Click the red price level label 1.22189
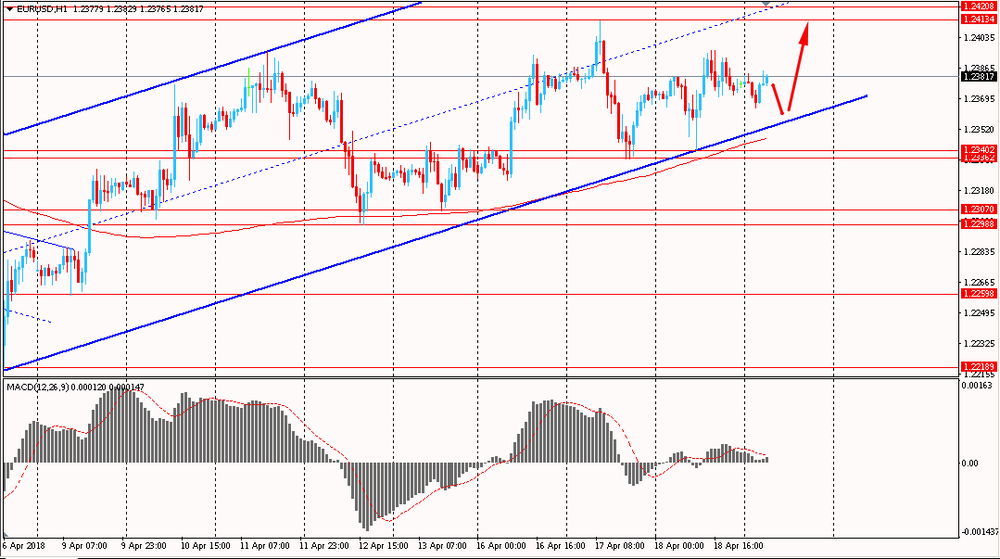Viewport: 1000px width, 559px height. pos(978,367)
